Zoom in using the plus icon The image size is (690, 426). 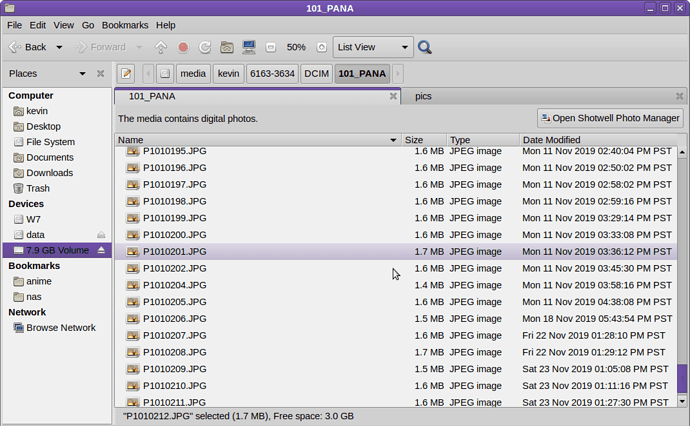(x=322, y=47)
